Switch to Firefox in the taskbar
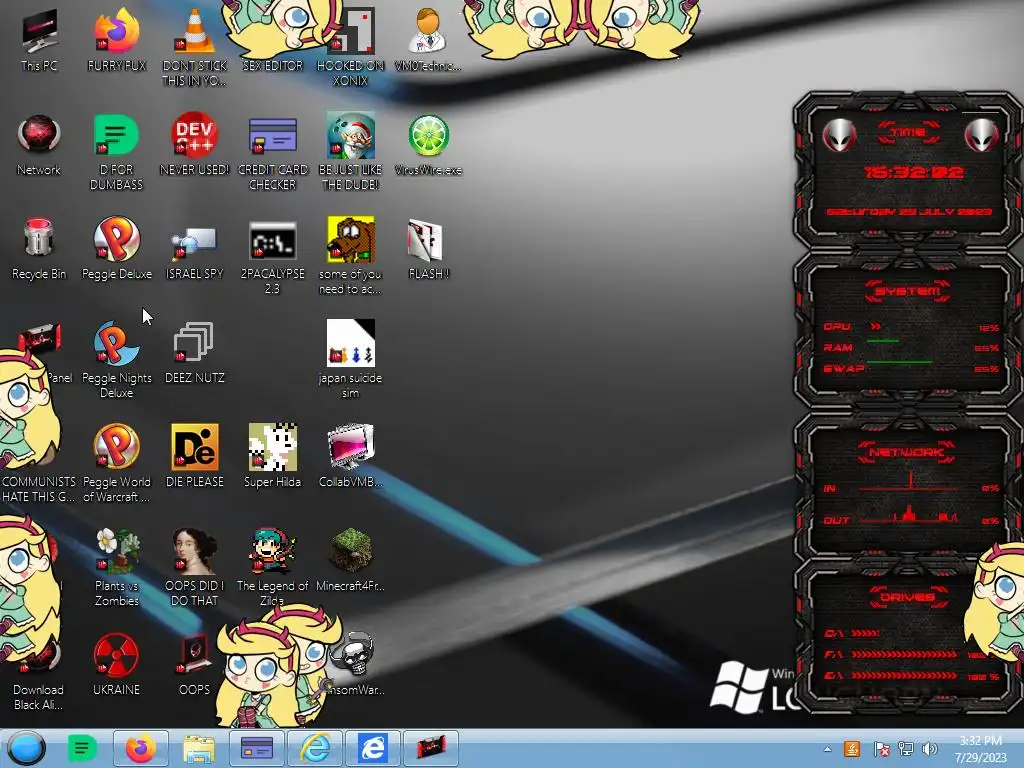1024x768 pixels. click(140, 748)
